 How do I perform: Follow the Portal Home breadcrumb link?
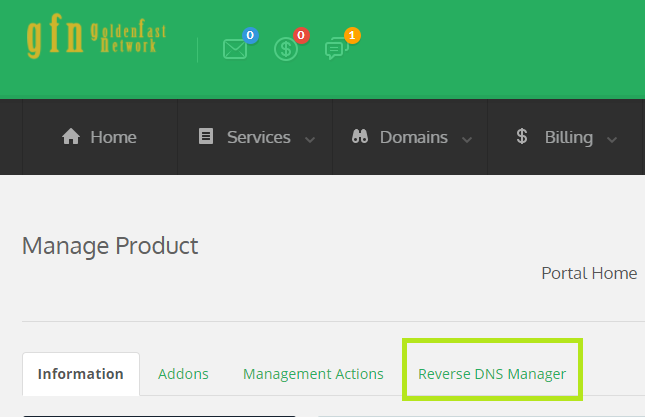point(589,273)
